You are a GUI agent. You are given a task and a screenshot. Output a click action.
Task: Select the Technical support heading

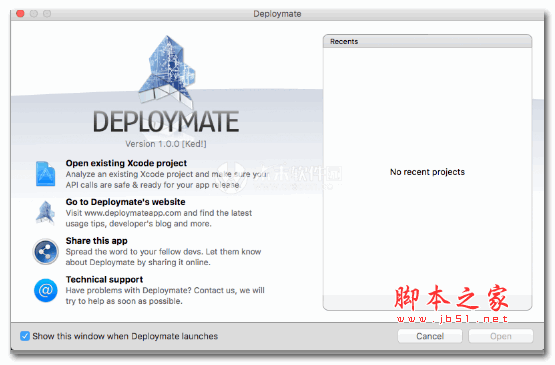click(104, 279)
